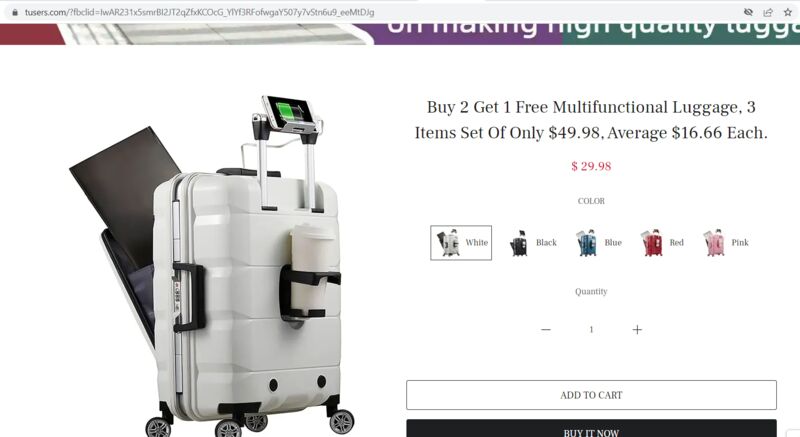Select the Black color option
This screenshot has height=437, width=800.
tap(533, 243)
